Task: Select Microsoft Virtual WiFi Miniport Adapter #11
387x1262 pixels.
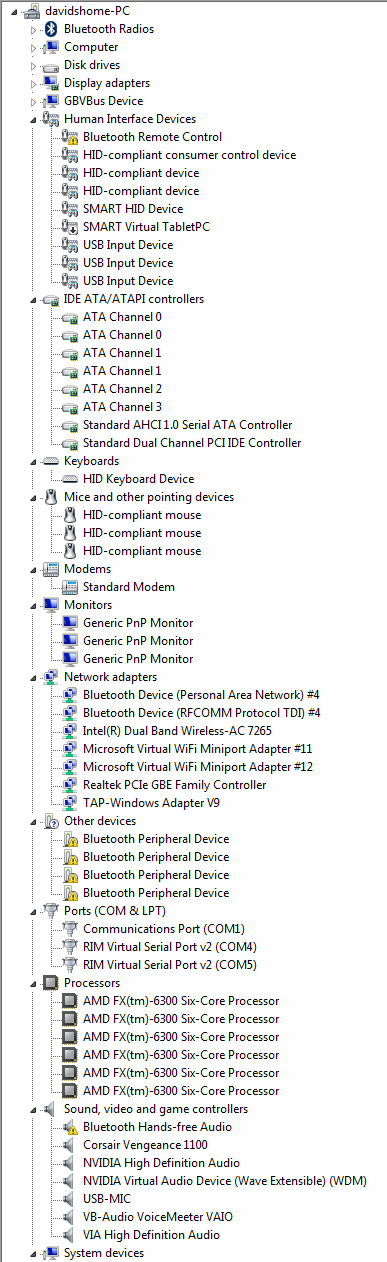Action: [198, 749]
